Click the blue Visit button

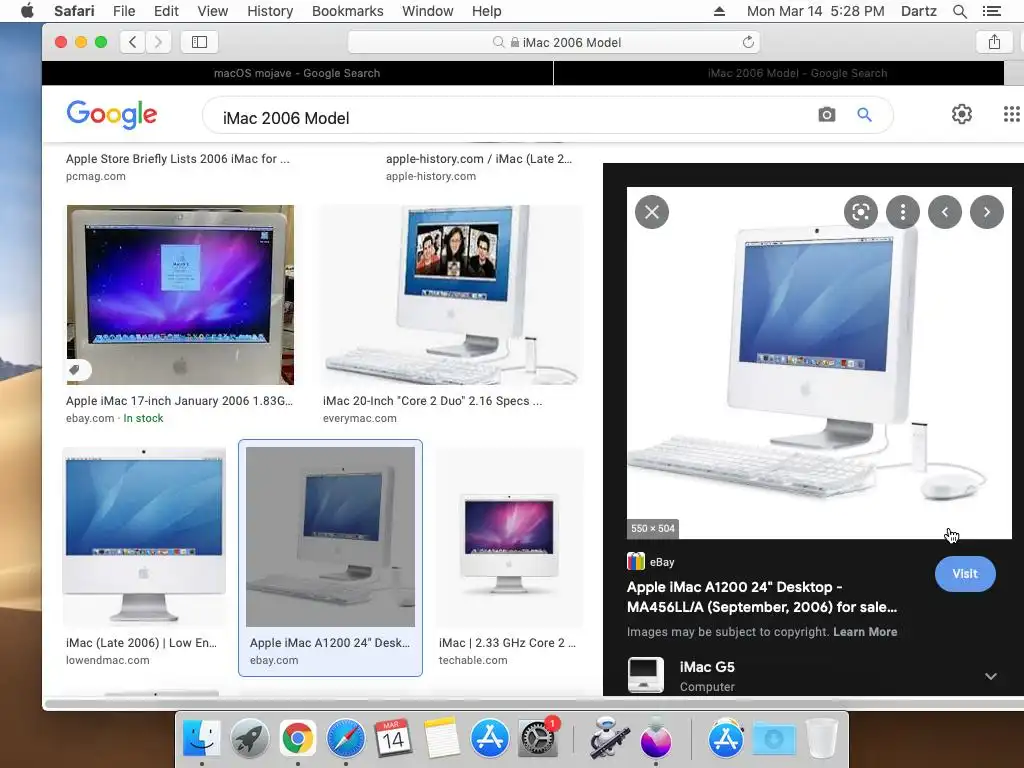[965, 573]
